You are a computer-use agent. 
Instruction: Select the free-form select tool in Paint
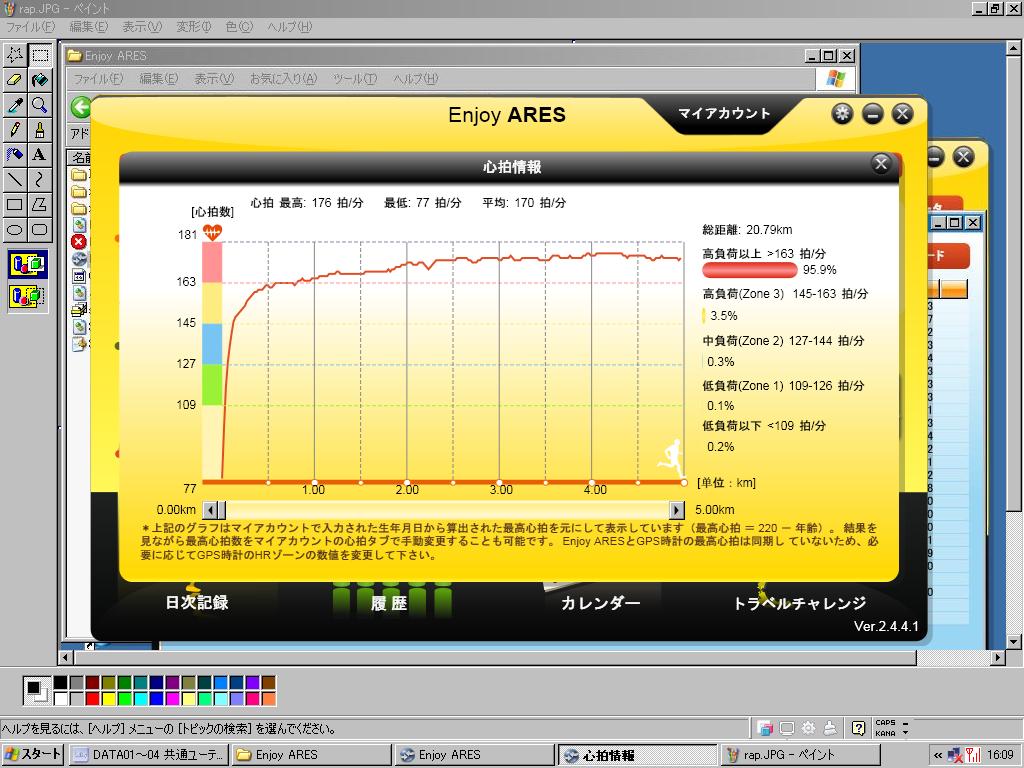coord(15,55)
